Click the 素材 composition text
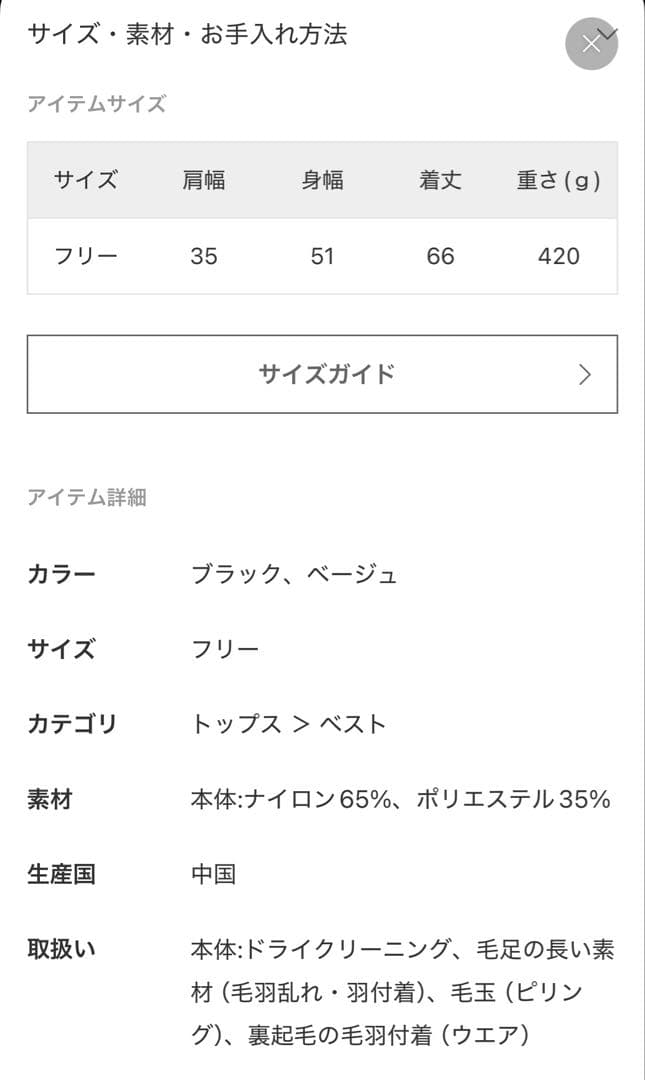 (400, 800)
